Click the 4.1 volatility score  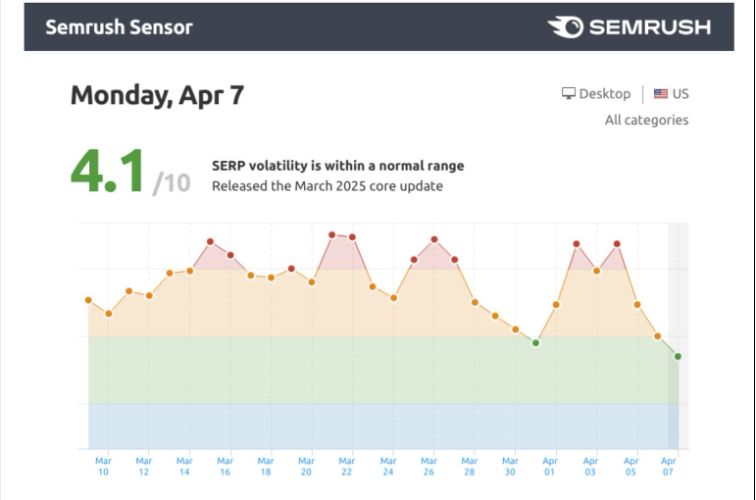[107, 171]
